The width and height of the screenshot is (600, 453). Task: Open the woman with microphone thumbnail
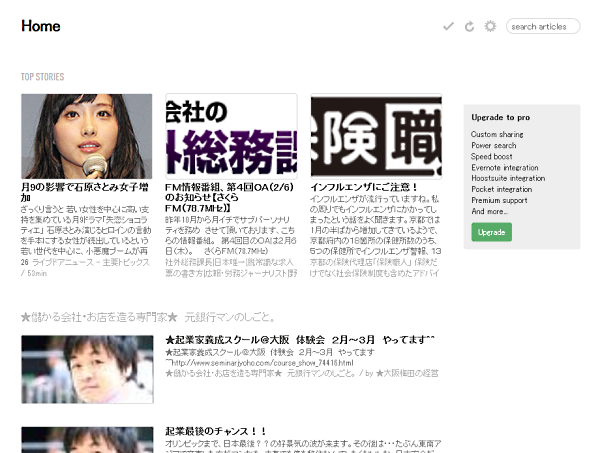[86, 136]
